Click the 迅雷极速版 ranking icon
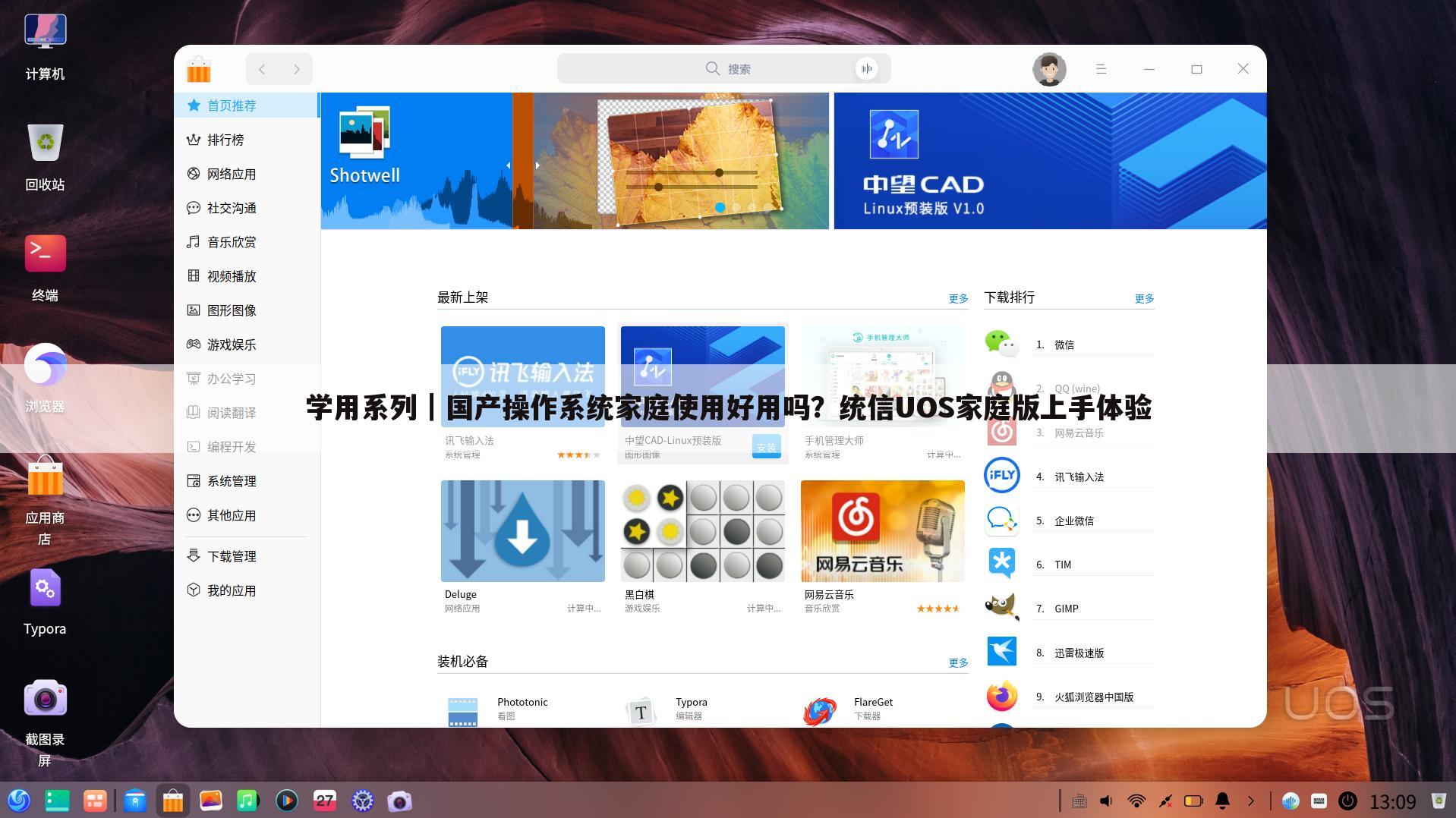1456x818 pixels. point(1001,652)
